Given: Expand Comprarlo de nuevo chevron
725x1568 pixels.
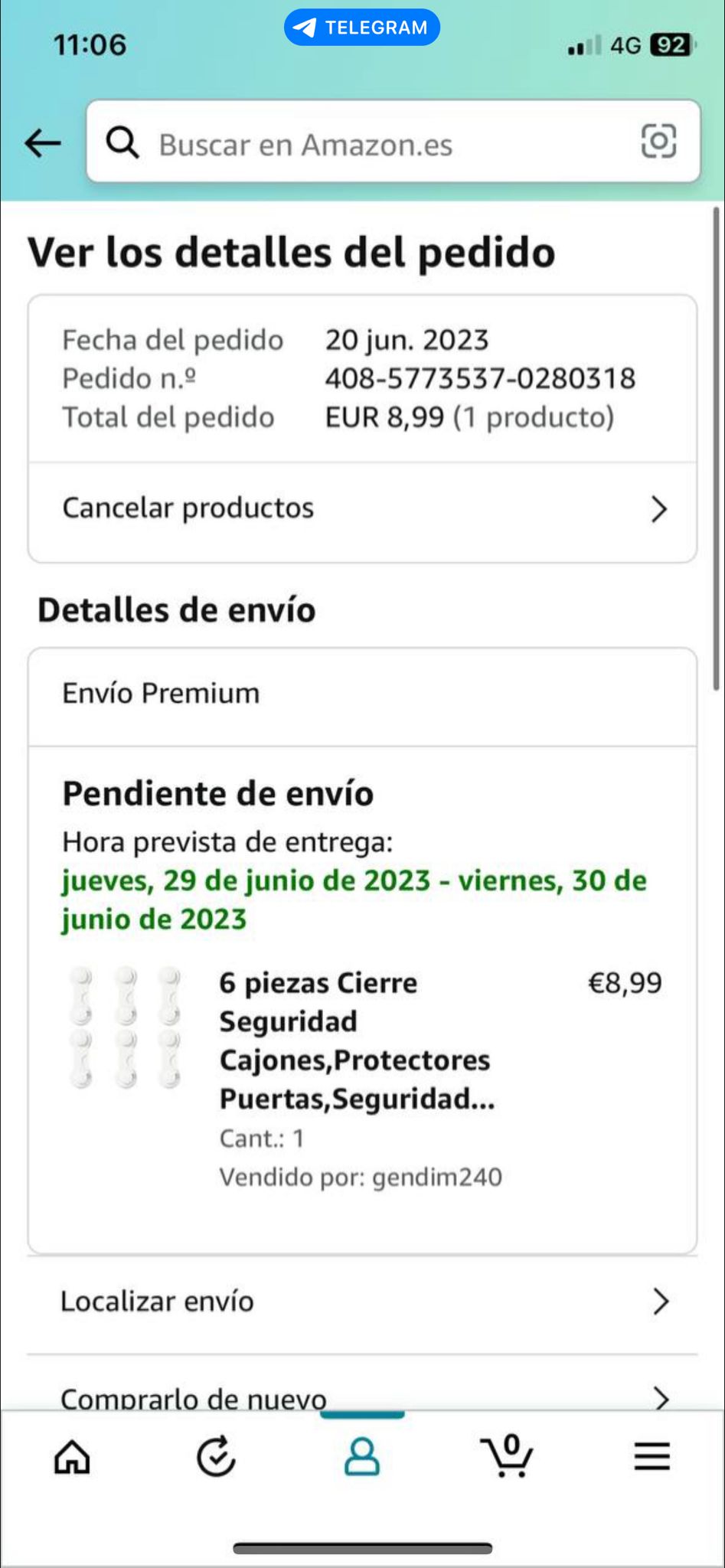Looking at the screenshot, I should (x=661, y=1398).
